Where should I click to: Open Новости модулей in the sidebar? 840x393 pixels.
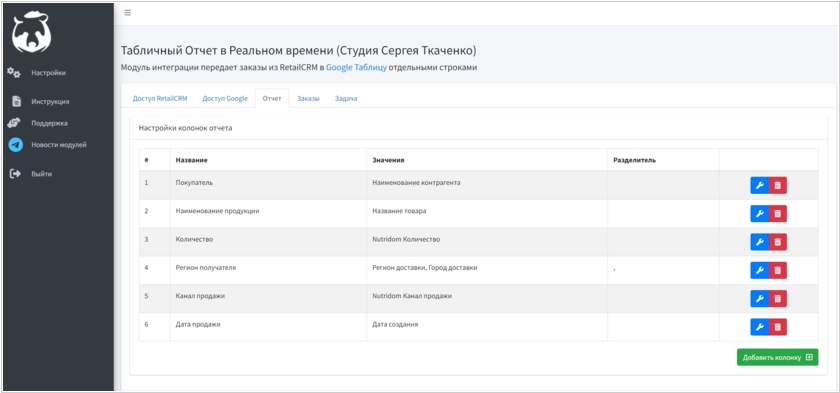[x=59, y=145]
